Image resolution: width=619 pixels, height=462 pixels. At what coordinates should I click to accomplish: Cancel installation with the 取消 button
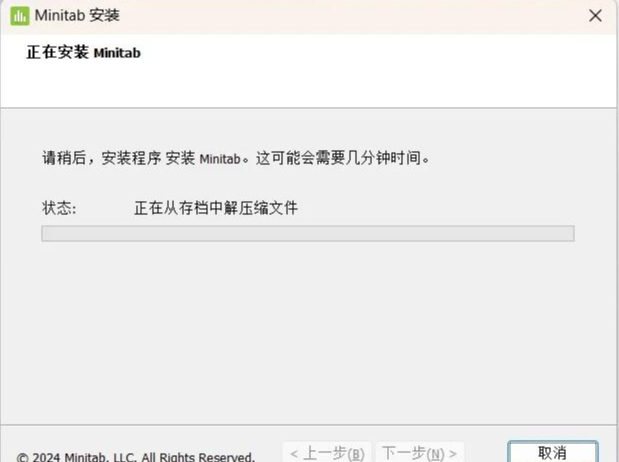552,453
